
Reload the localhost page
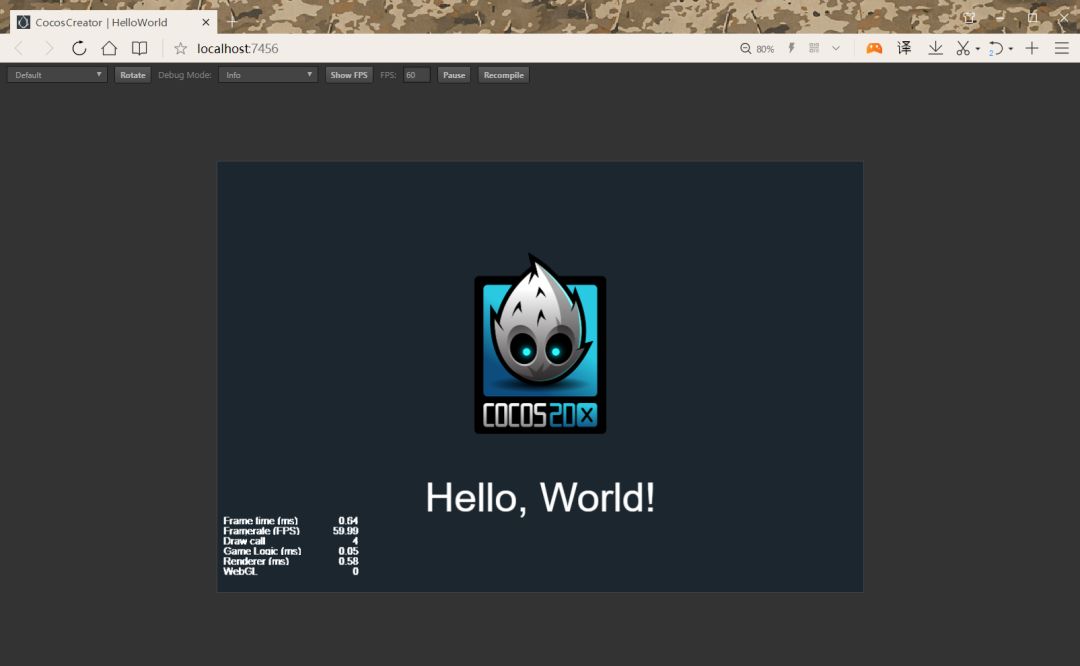pyautogui.click(x=79, y=48)
